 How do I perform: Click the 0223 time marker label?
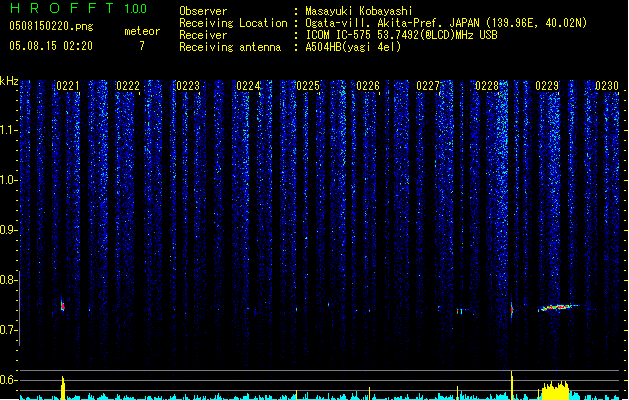188,86
